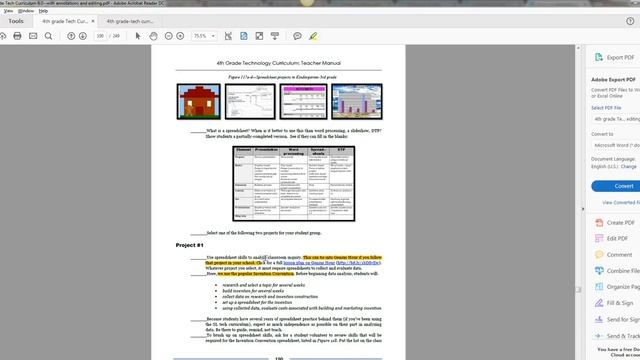The height and width of the screenshot is (360, 640).
Task: Activate the Hand pan tool
Action: pyautogui.click(x=153, y=36)
